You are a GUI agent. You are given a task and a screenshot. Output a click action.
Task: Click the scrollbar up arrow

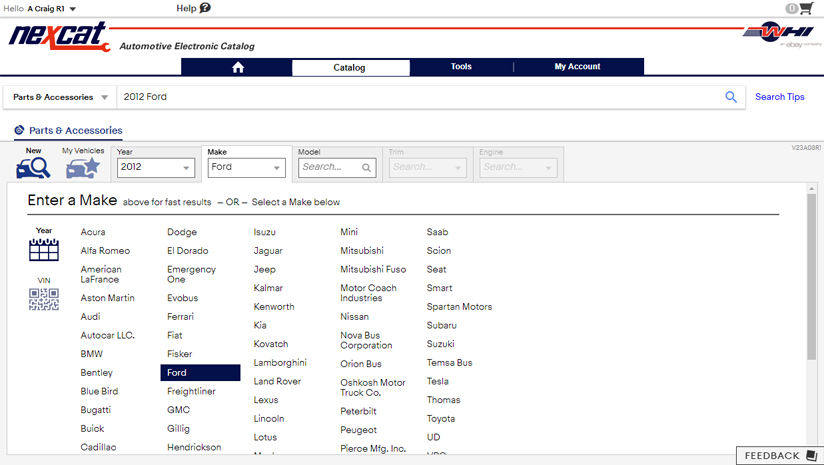pyautogui.click(x=811, y=188)
